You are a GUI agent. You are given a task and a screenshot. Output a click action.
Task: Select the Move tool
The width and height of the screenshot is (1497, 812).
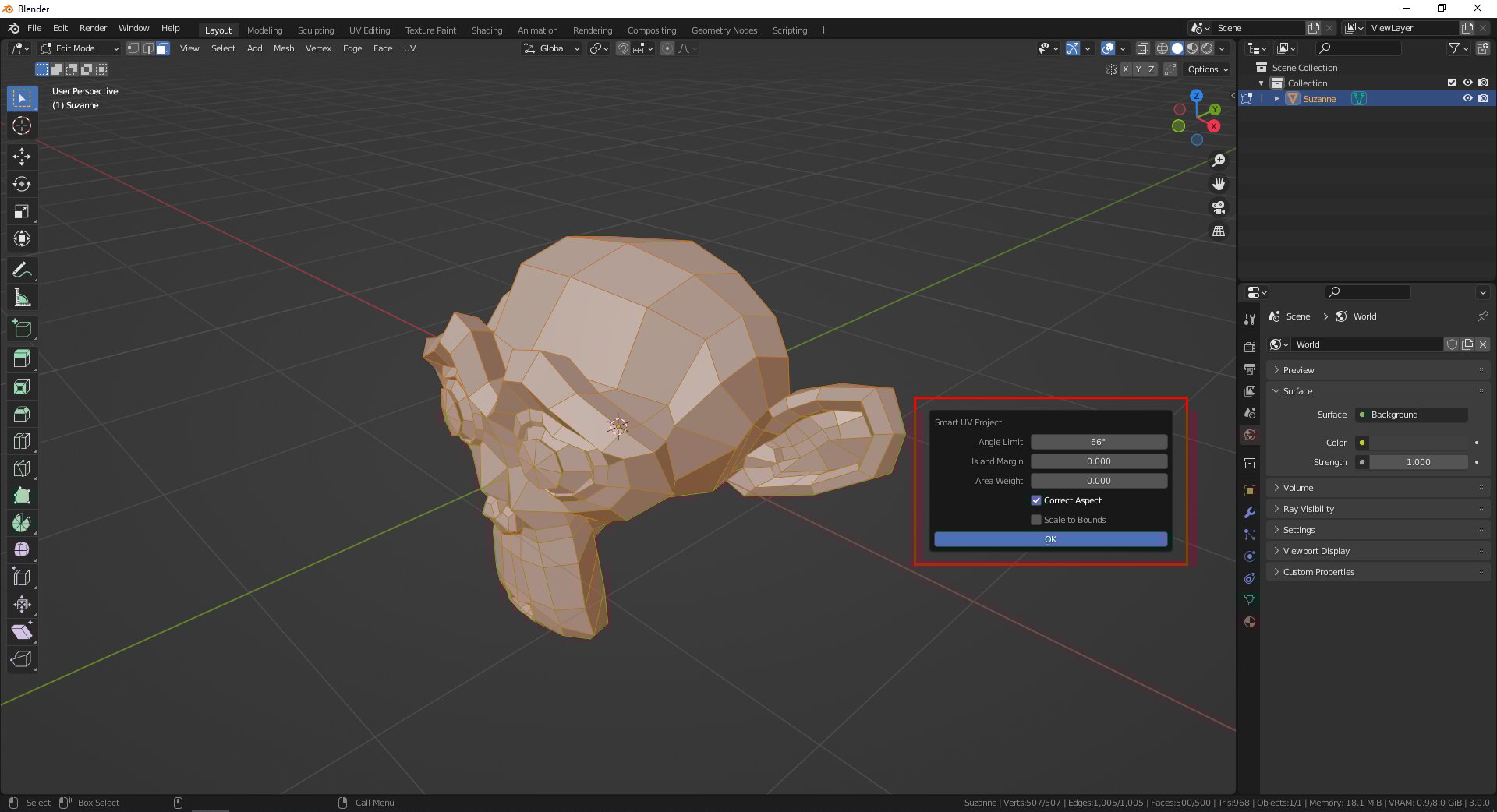click(22, 157)
